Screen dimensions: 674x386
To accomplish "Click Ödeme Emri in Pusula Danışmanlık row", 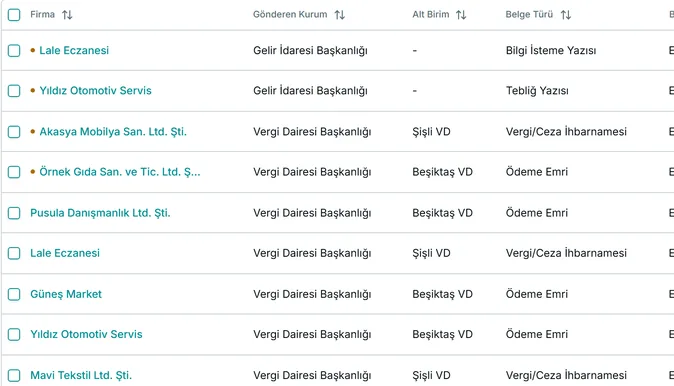I will click(x=537, y=213).
